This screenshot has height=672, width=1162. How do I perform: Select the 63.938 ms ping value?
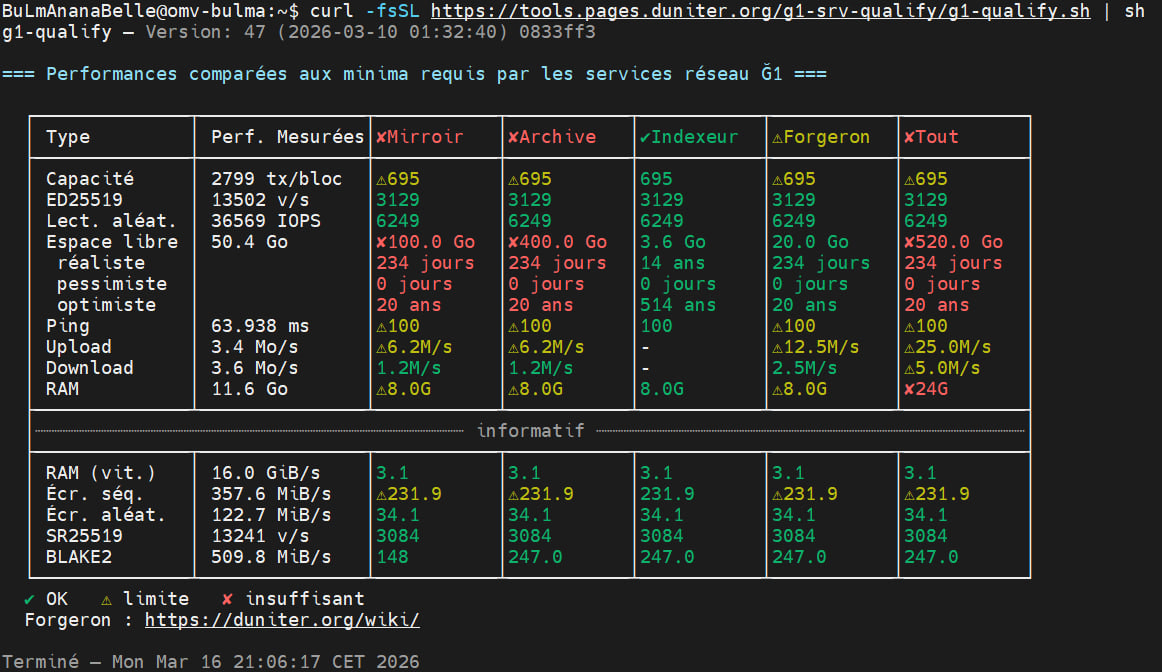(x=260, y=326)
